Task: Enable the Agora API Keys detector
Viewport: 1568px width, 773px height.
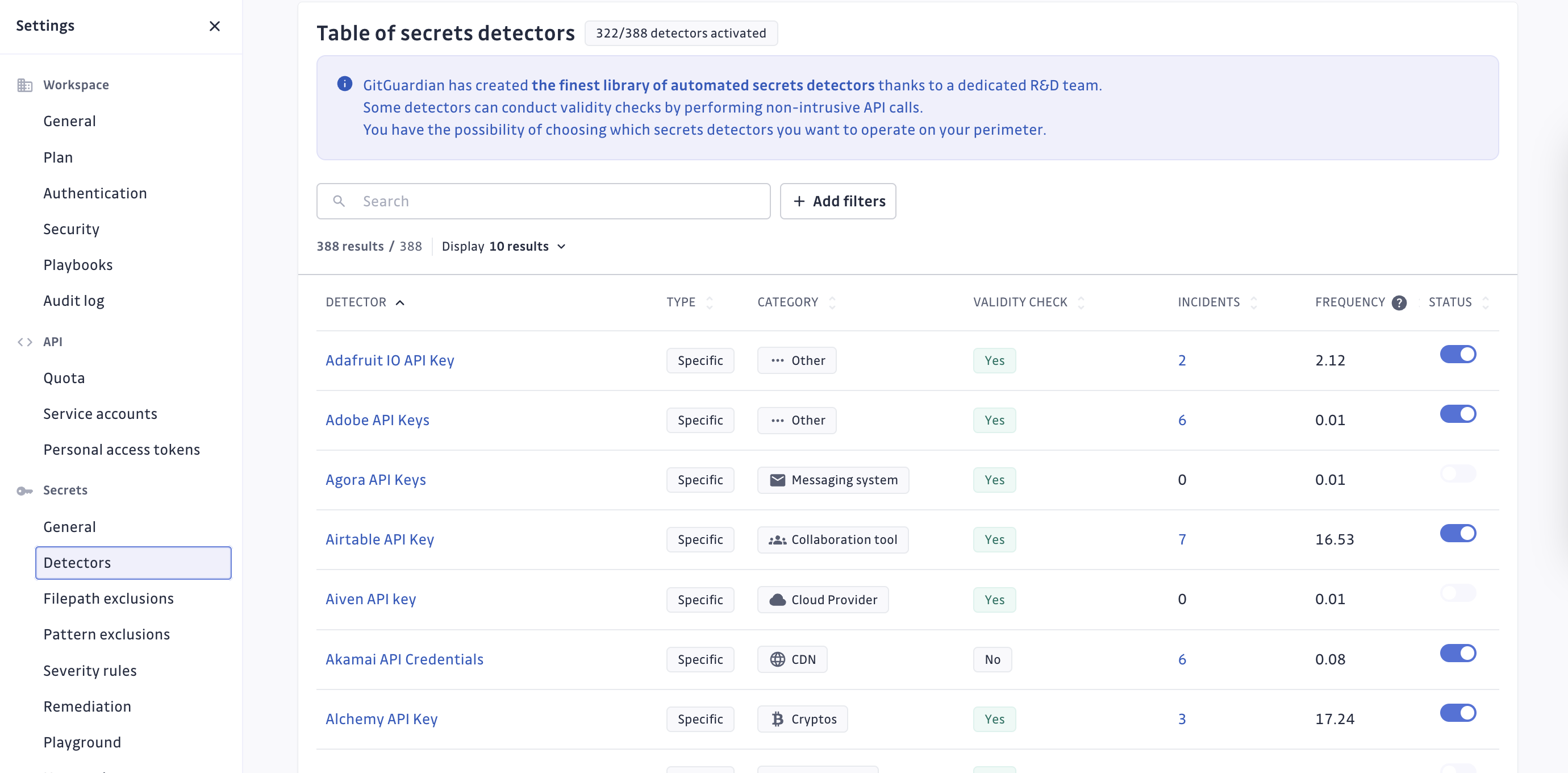Action: [x=1457, y=474]
